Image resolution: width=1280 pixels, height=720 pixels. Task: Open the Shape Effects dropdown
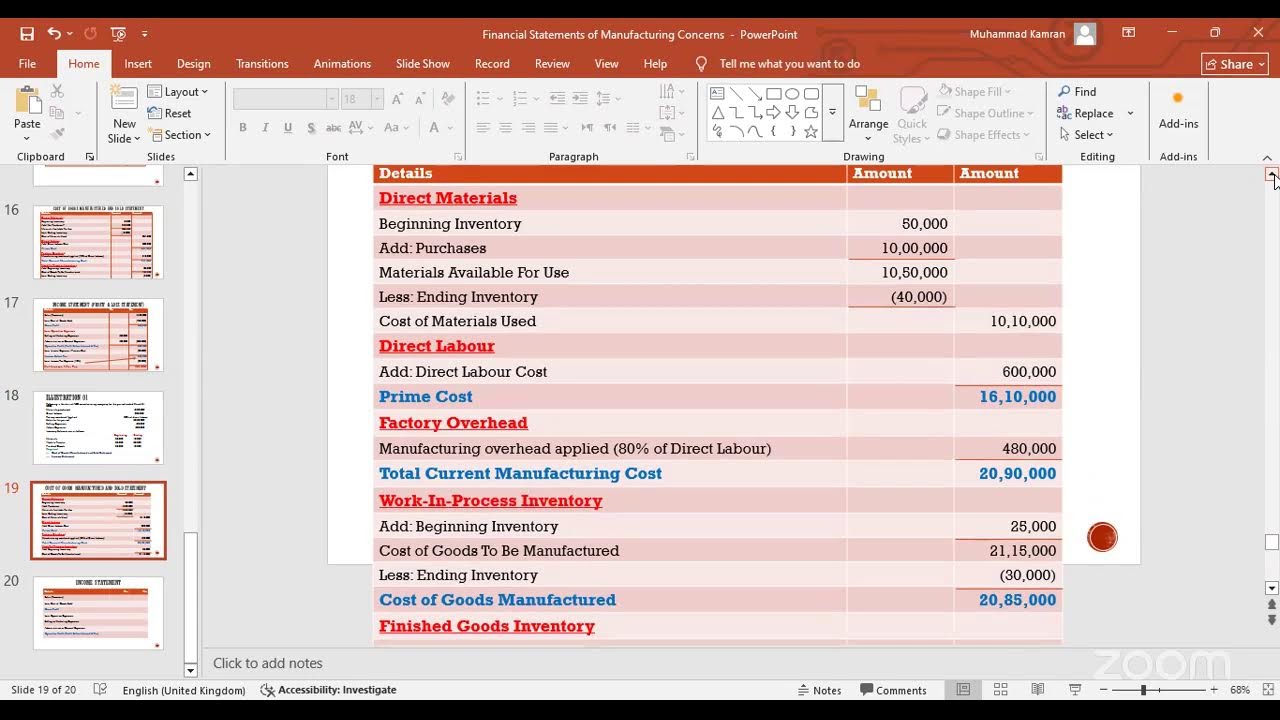click(x=984, y=135)
